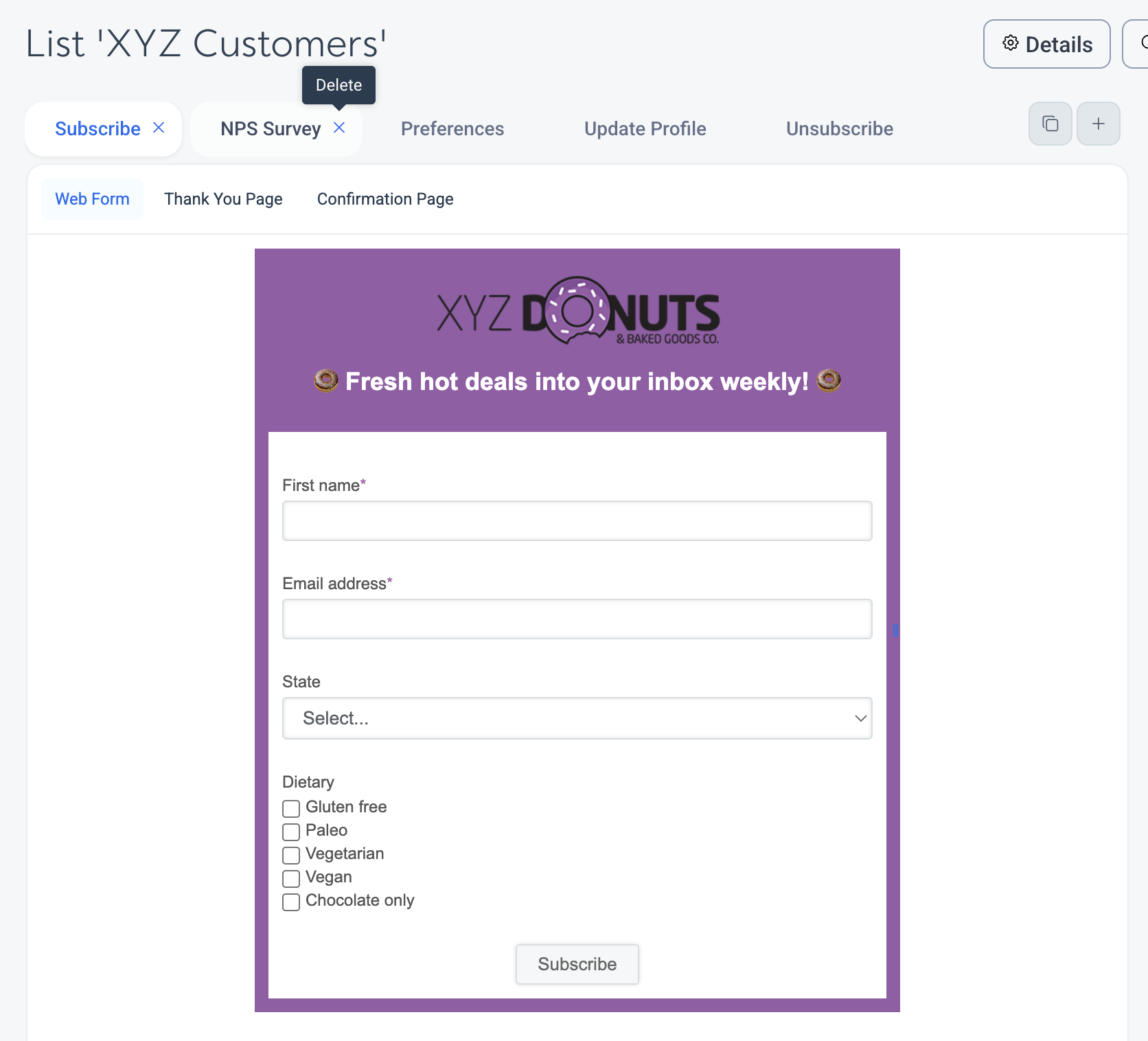Add a new form with the plus icon

click(1098, 124)
